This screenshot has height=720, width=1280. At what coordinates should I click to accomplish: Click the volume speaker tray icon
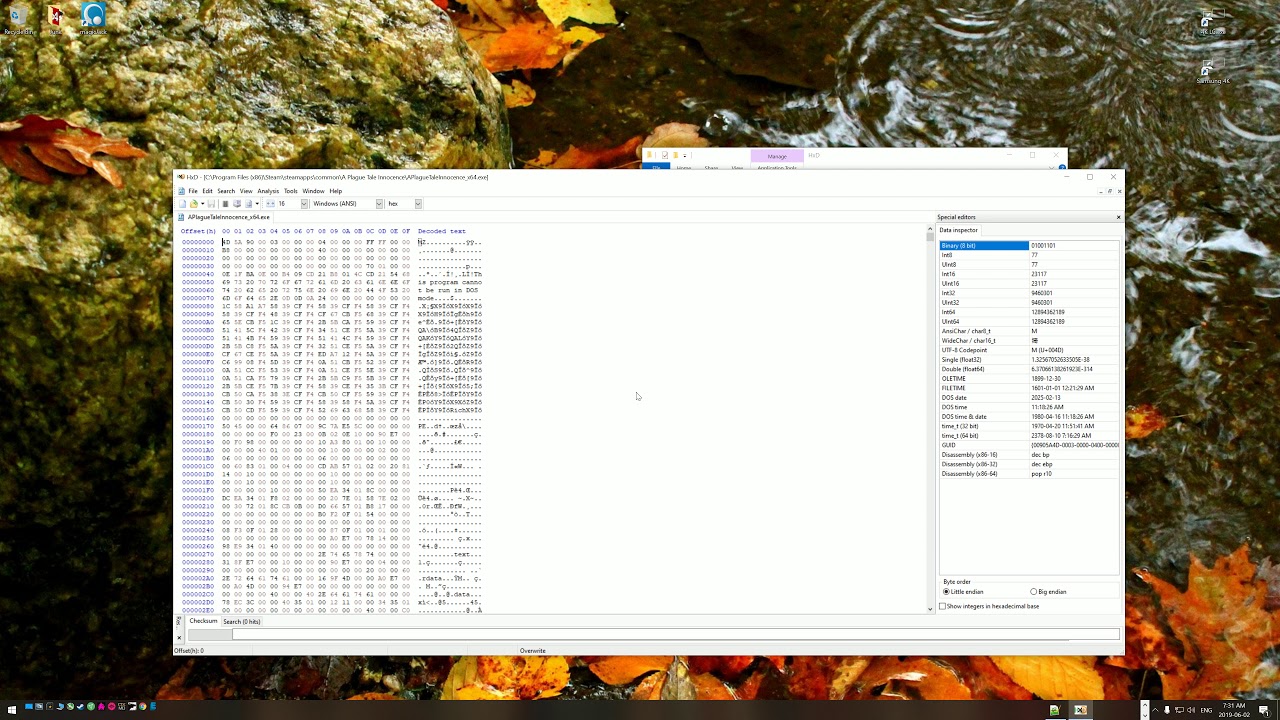[1191, 710]
